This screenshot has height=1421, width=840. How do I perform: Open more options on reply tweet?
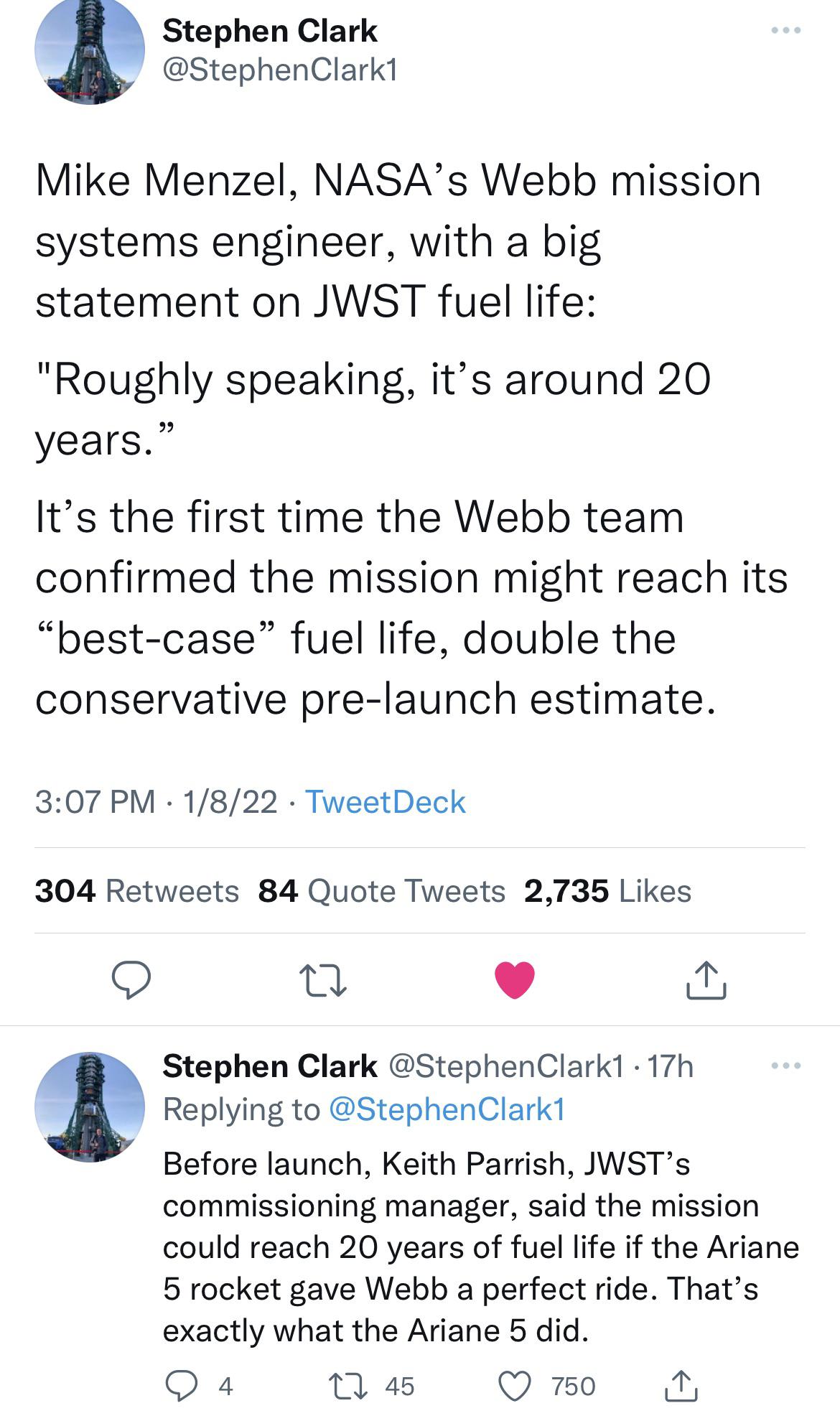coord(785,1066)
